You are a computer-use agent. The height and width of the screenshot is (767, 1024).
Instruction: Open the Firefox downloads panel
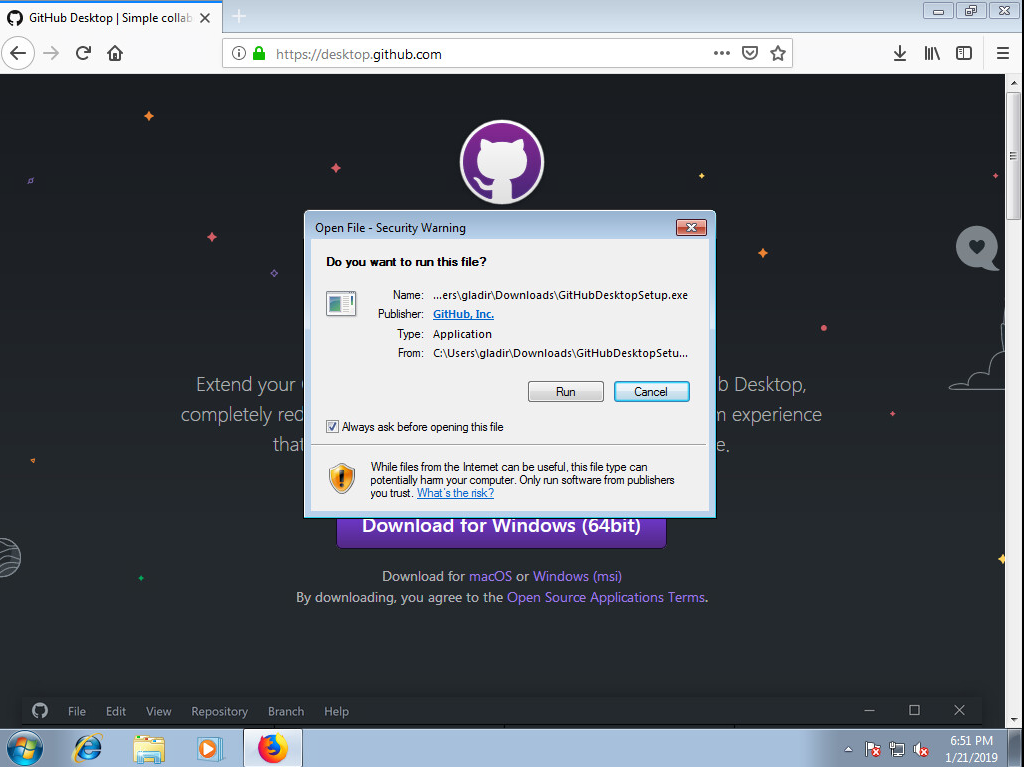click(899, 54)
